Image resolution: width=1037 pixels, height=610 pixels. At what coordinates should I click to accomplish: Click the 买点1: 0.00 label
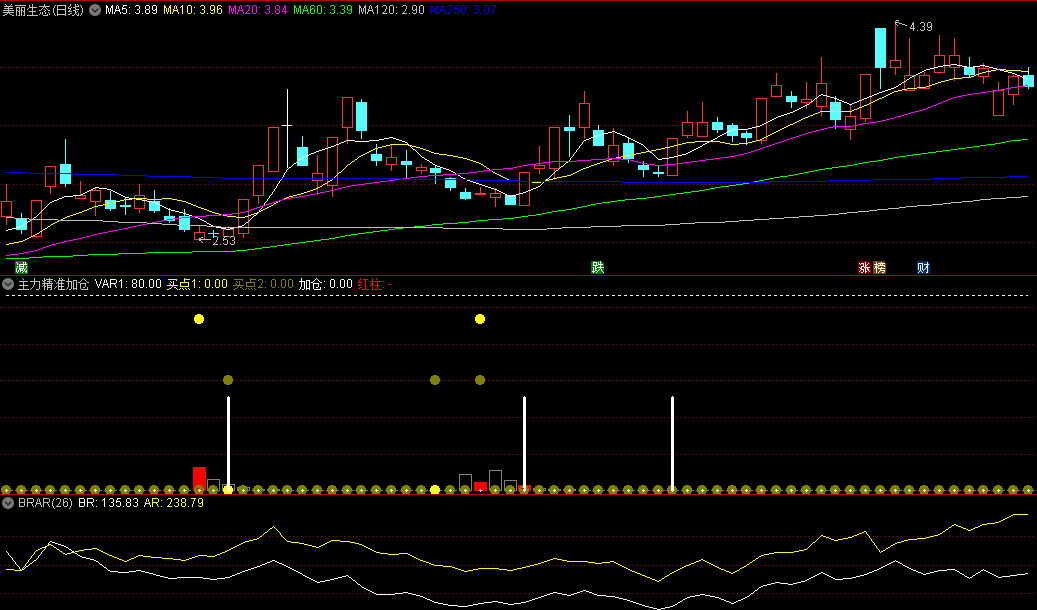click(x=196, y=284)
